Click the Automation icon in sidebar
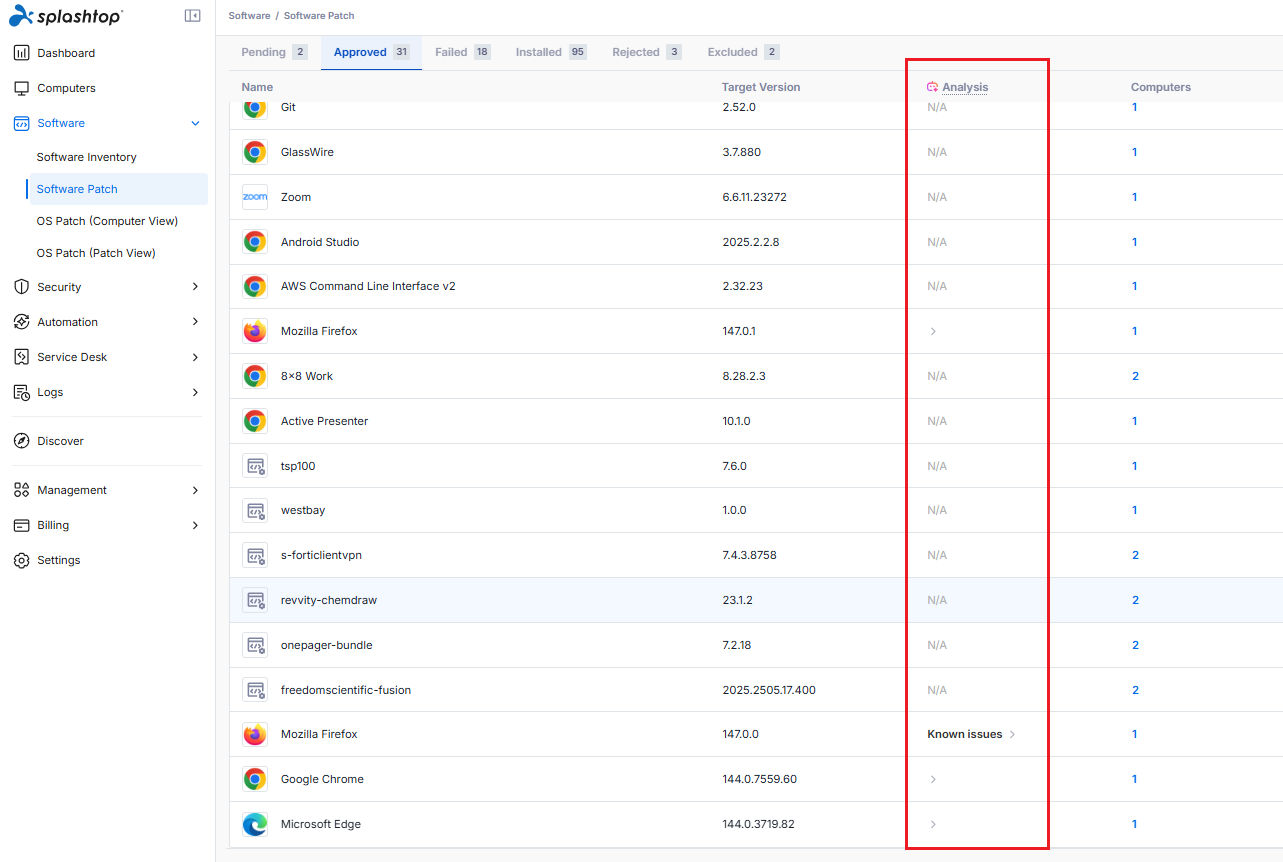Viewport: 1283px width, 862px height. tap(21, 322)
